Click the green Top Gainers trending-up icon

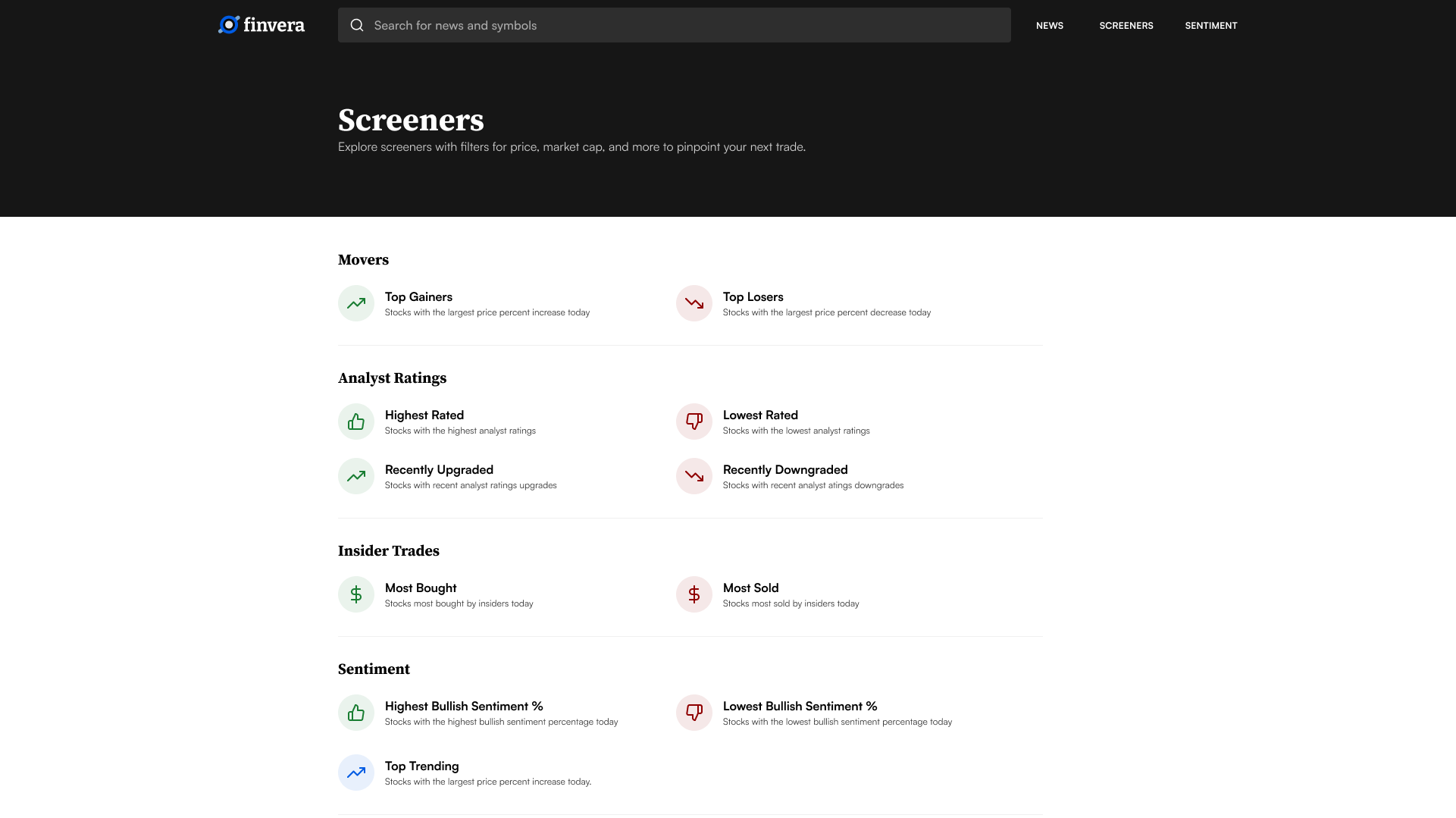pos(355,303)
